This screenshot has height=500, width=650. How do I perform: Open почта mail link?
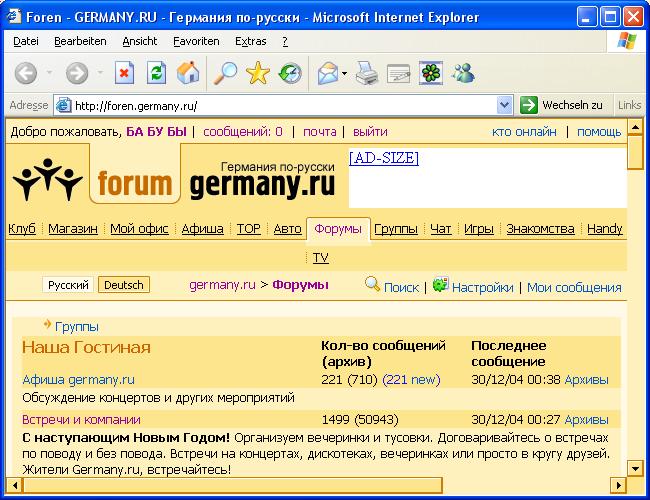(320, 131)
